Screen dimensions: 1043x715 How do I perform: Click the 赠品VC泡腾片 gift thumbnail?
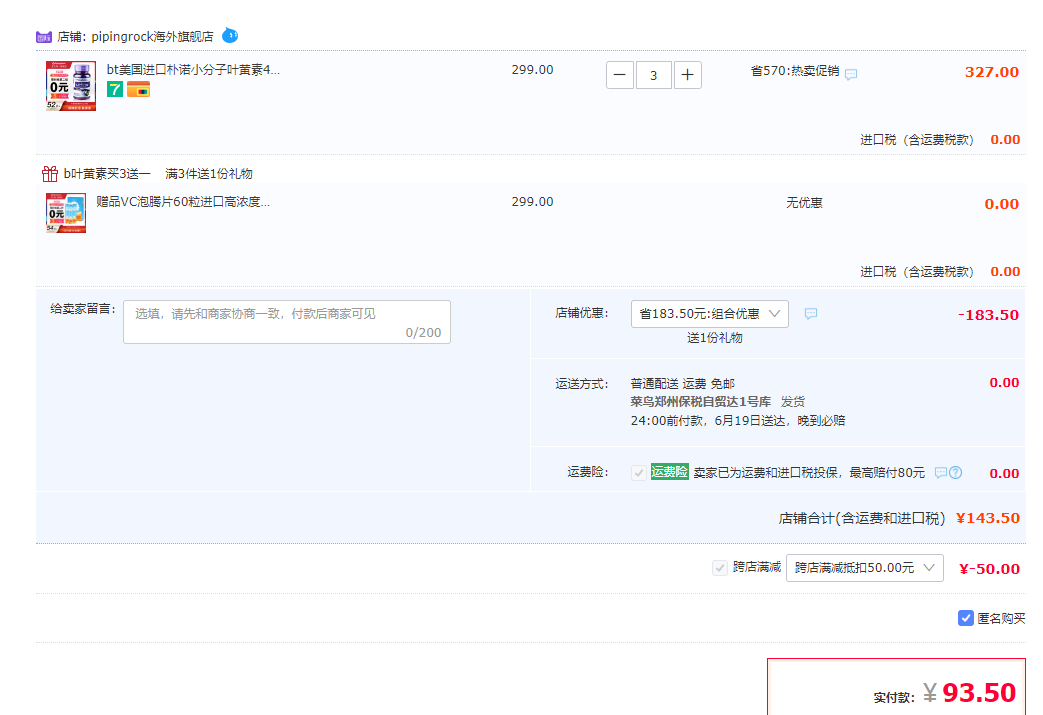[66, 213]
